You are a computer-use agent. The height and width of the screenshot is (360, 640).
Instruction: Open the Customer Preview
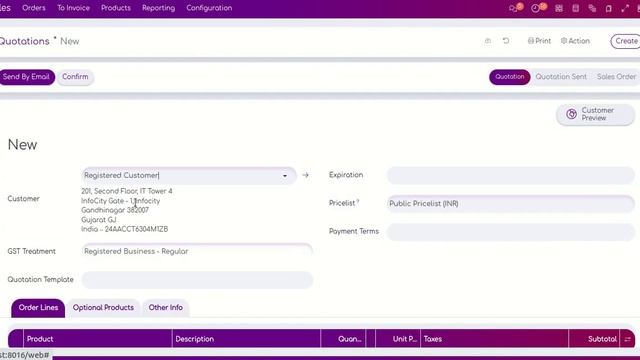(x=595, y=114)
